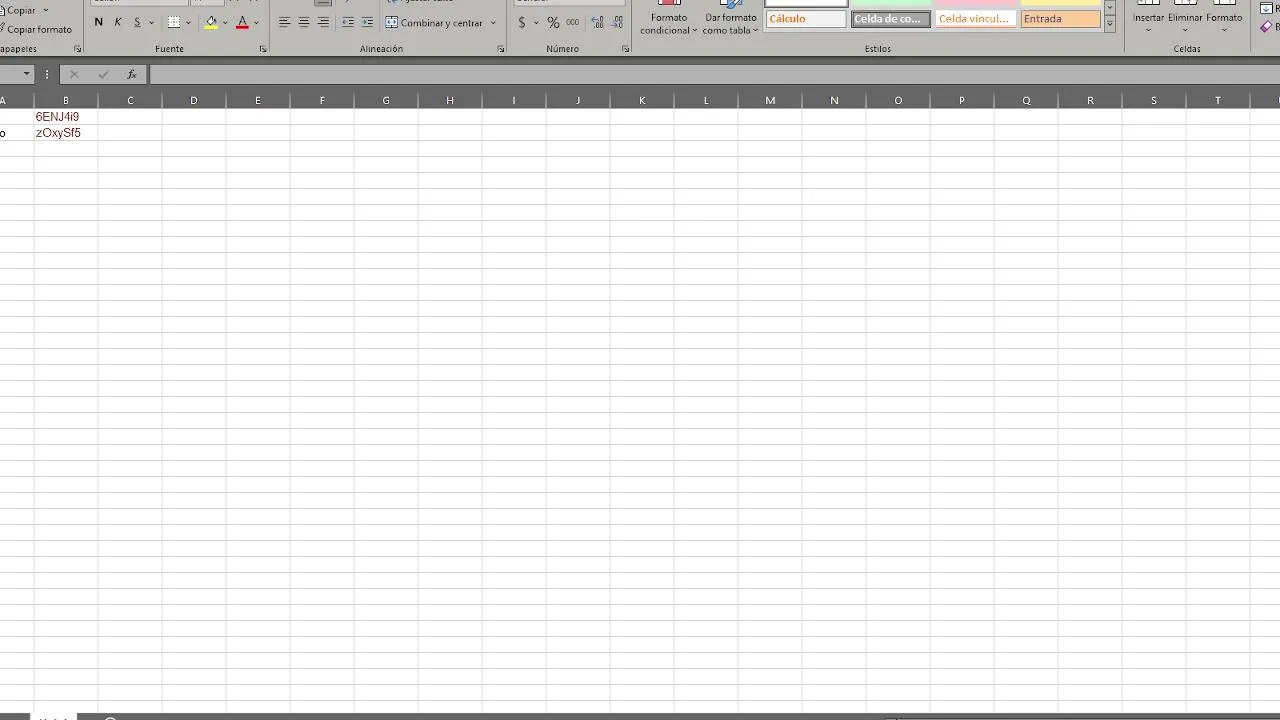Expand cell styles gallery
The image size is (1280, 720).
tap(1109, 24)
